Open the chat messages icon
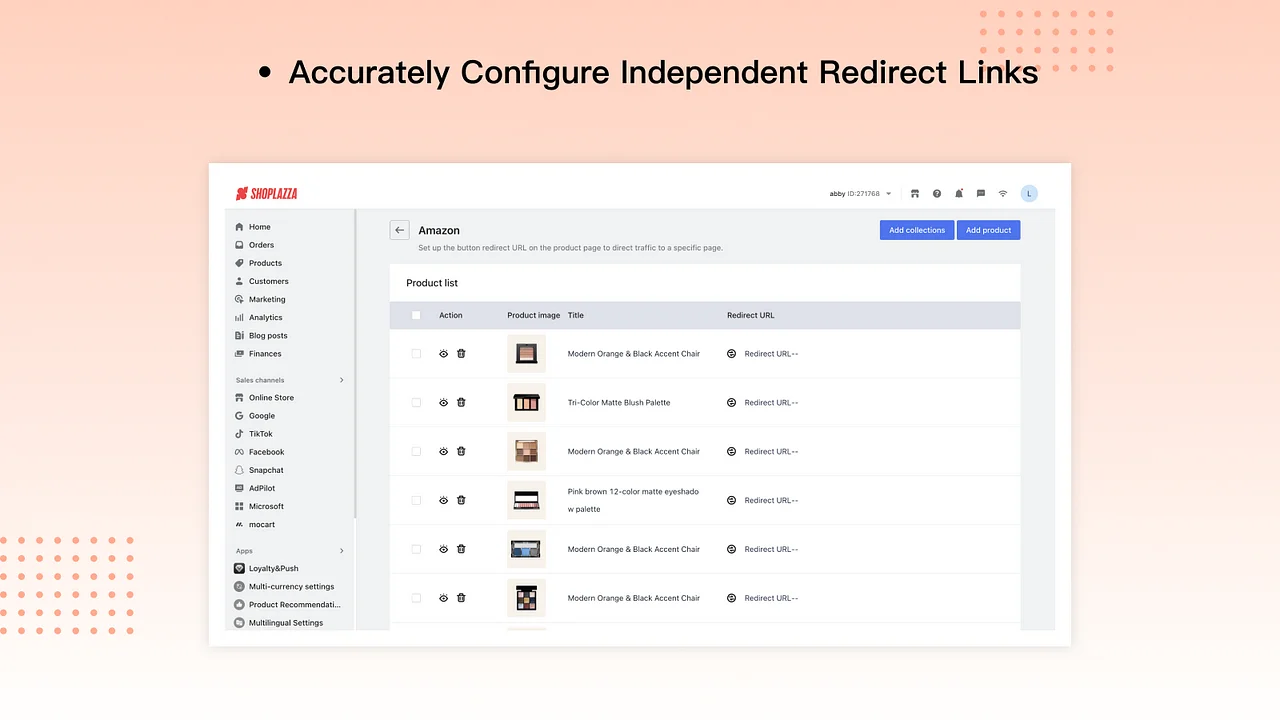Screen dimensions: 1280x720 click(981, 194)
